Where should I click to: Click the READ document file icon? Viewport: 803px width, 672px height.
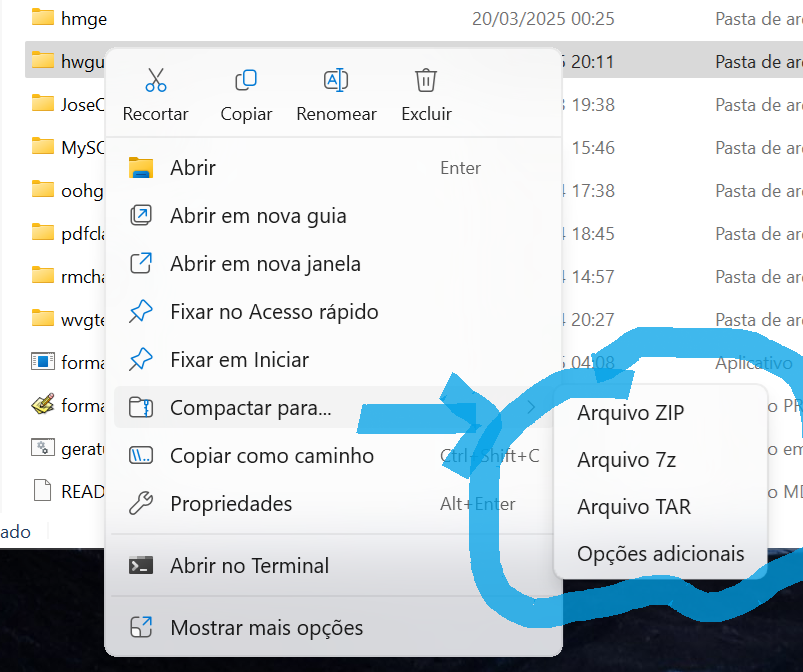pyautogui.click(x=43, y=490)
